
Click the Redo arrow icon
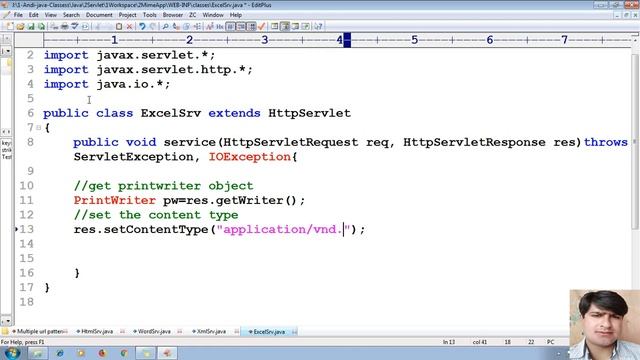tap(153, 27)
